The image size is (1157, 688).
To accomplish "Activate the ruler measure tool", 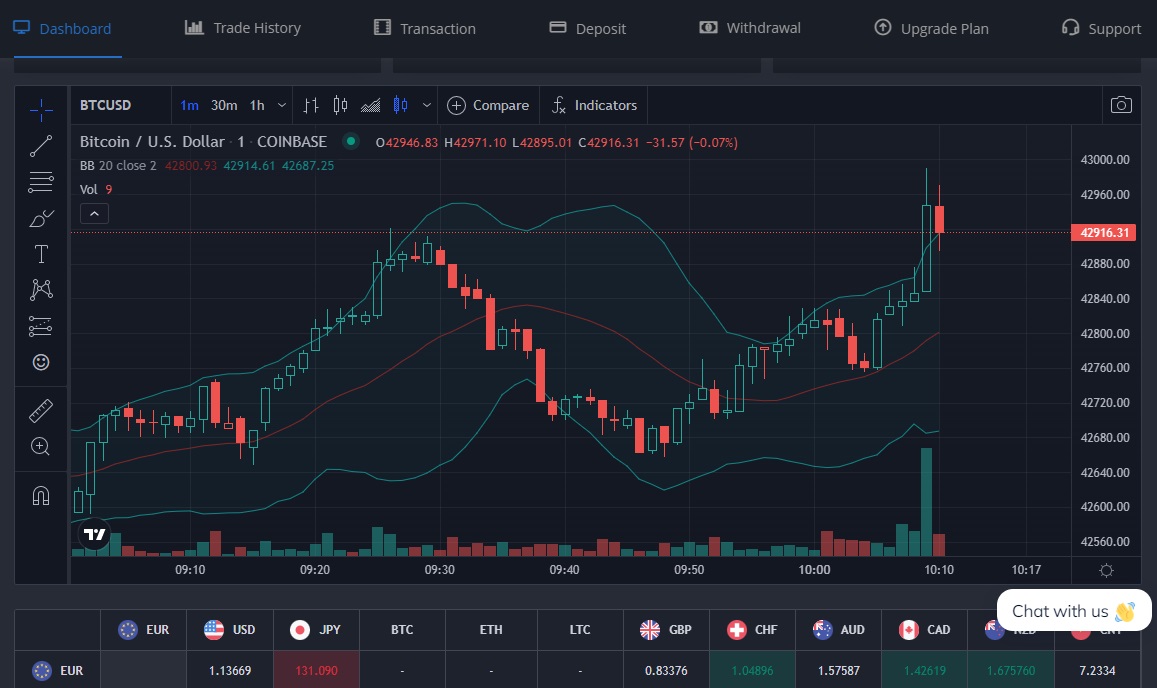I will pyautogui.click(x=41, y=410).
